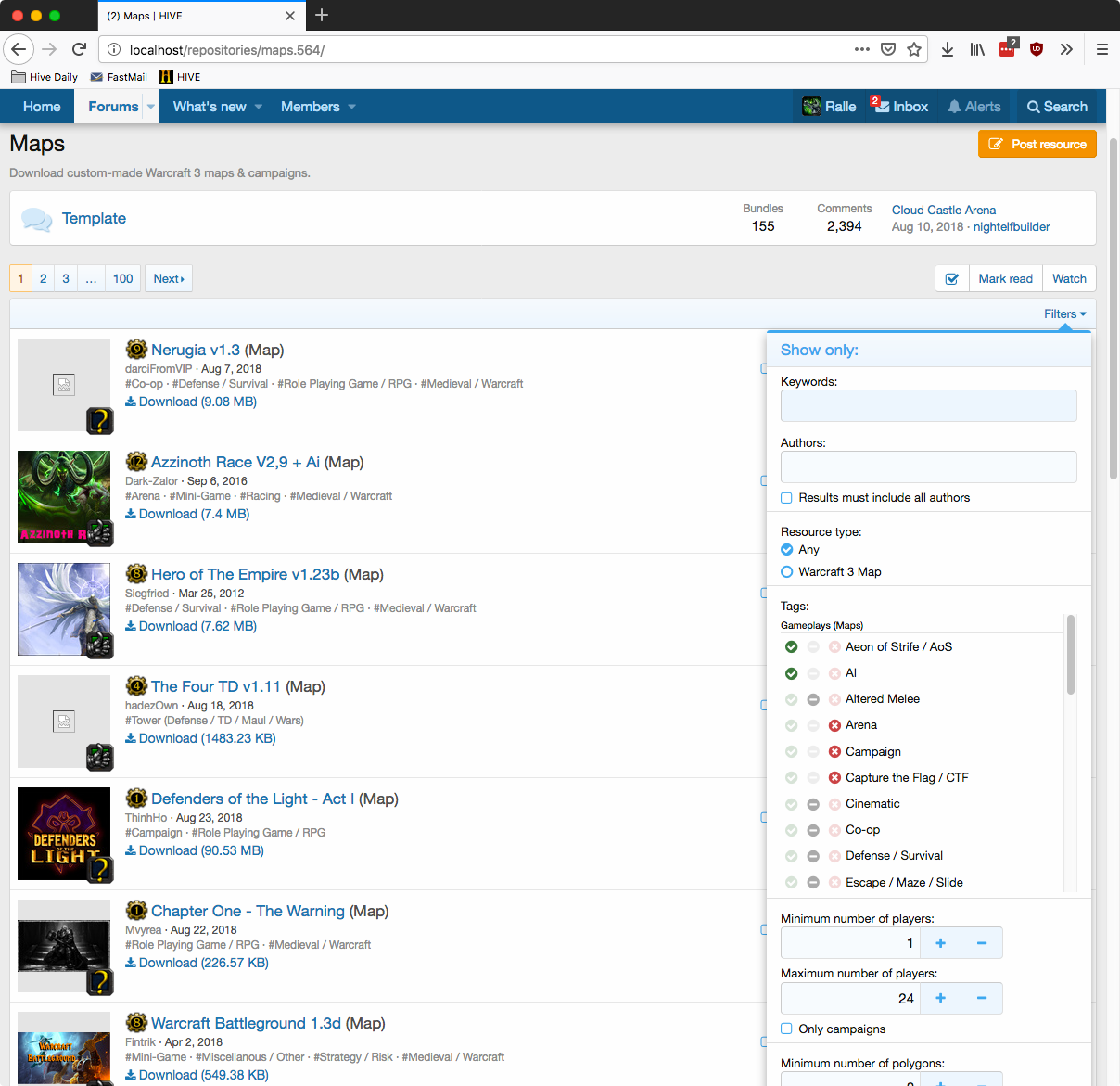
Task: Collapse the Filters dropdown
Action: (1065, 314)
